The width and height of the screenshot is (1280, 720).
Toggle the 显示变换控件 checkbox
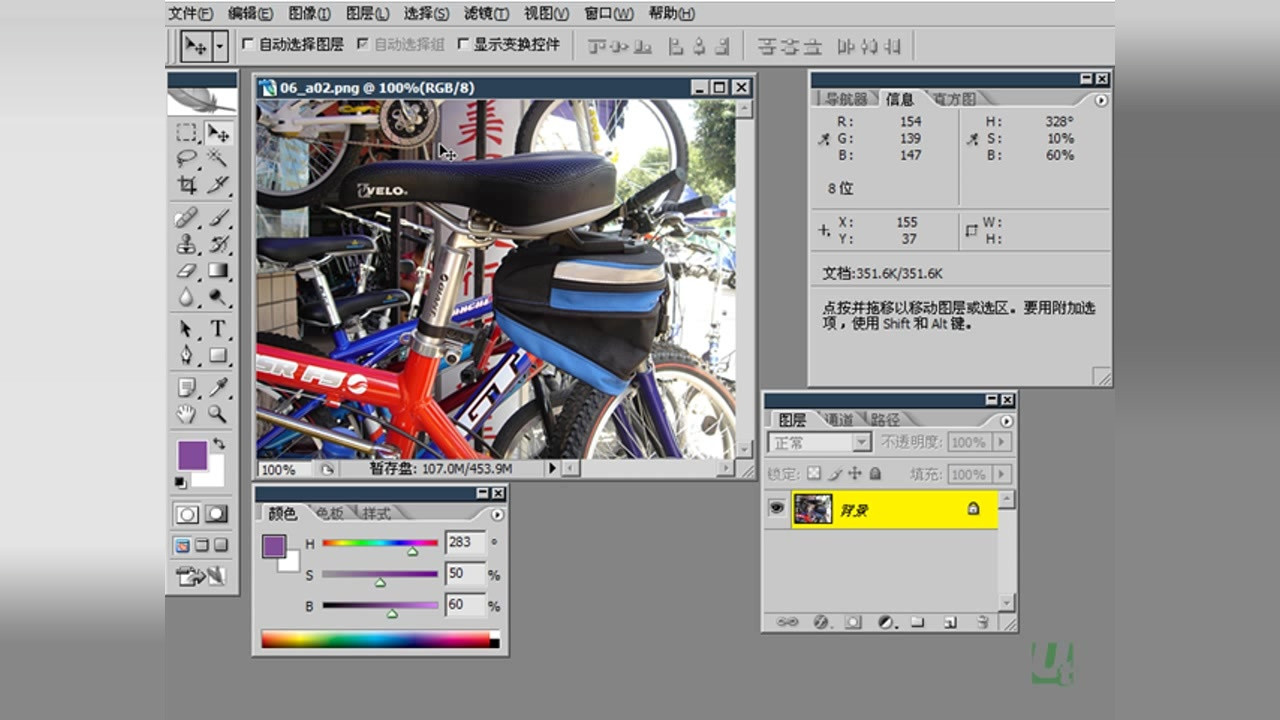tap(463, 45)
